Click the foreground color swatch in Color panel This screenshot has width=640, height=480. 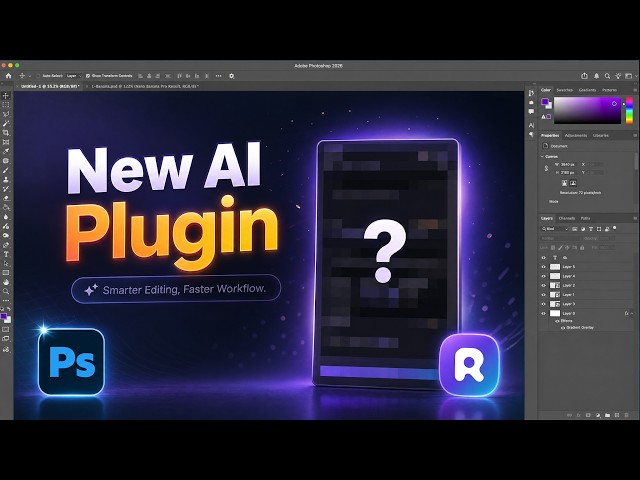[545, 102]
